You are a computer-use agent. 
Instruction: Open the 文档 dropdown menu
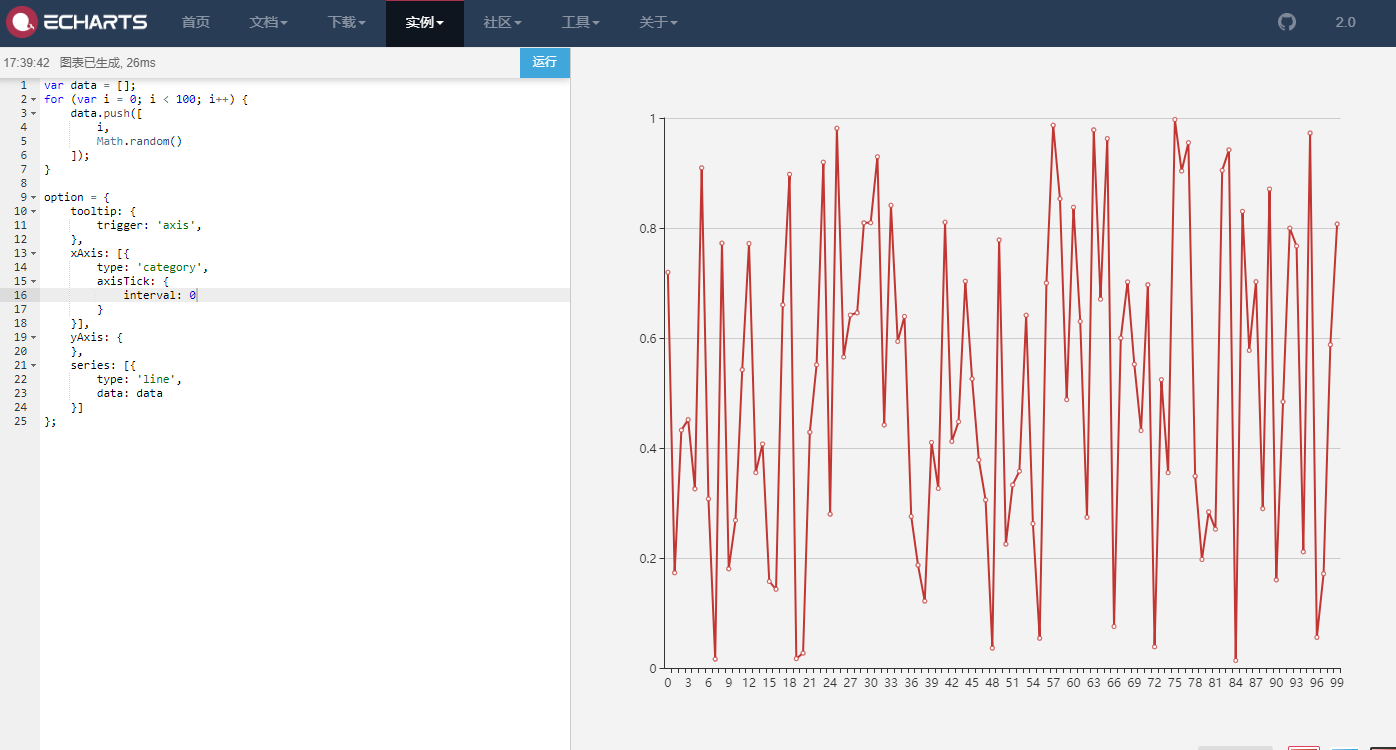point(268,22)
